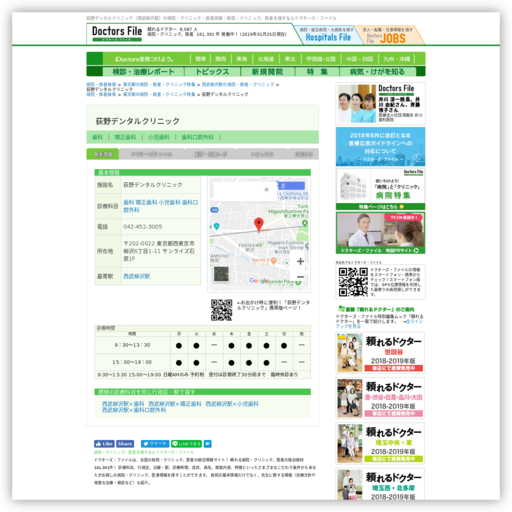Click the Doctors File logo in header
This screenshot has height=512, width=512.
tap(117, 34)
